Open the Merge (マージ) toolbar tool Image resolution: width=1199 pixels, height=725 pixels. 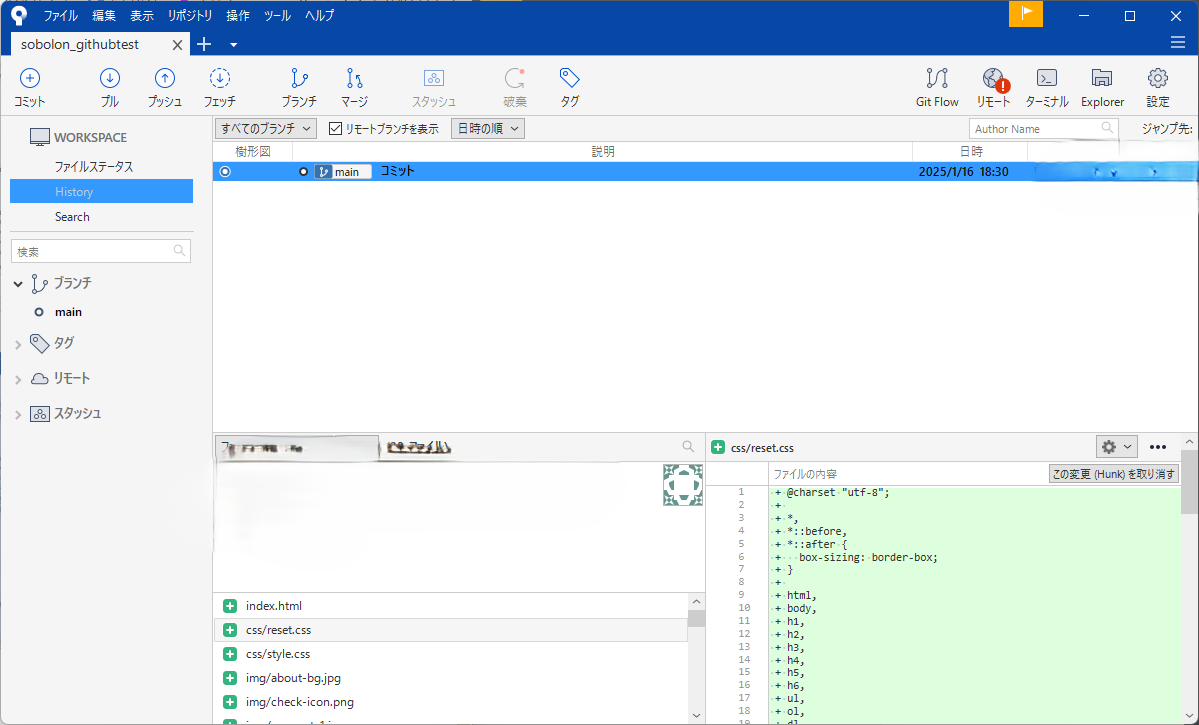coord(354,86)
